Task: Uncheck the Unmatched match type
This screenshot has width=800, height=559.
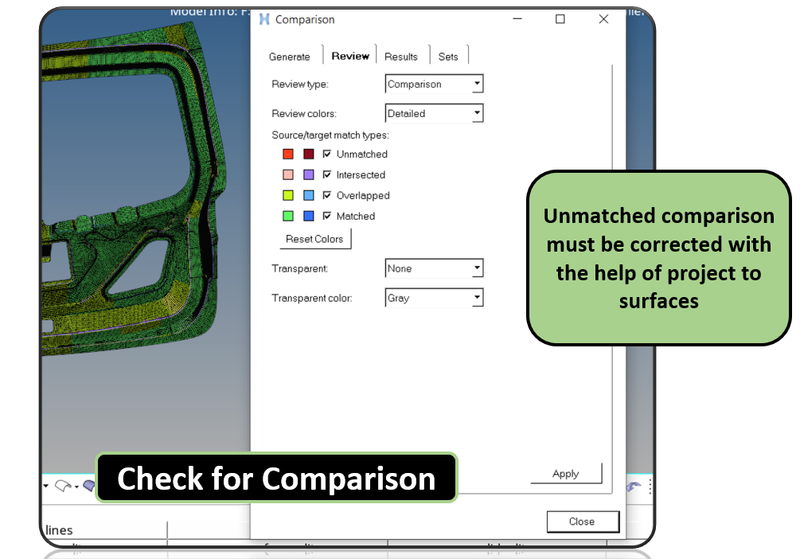Action: click(x=327, y=154)
